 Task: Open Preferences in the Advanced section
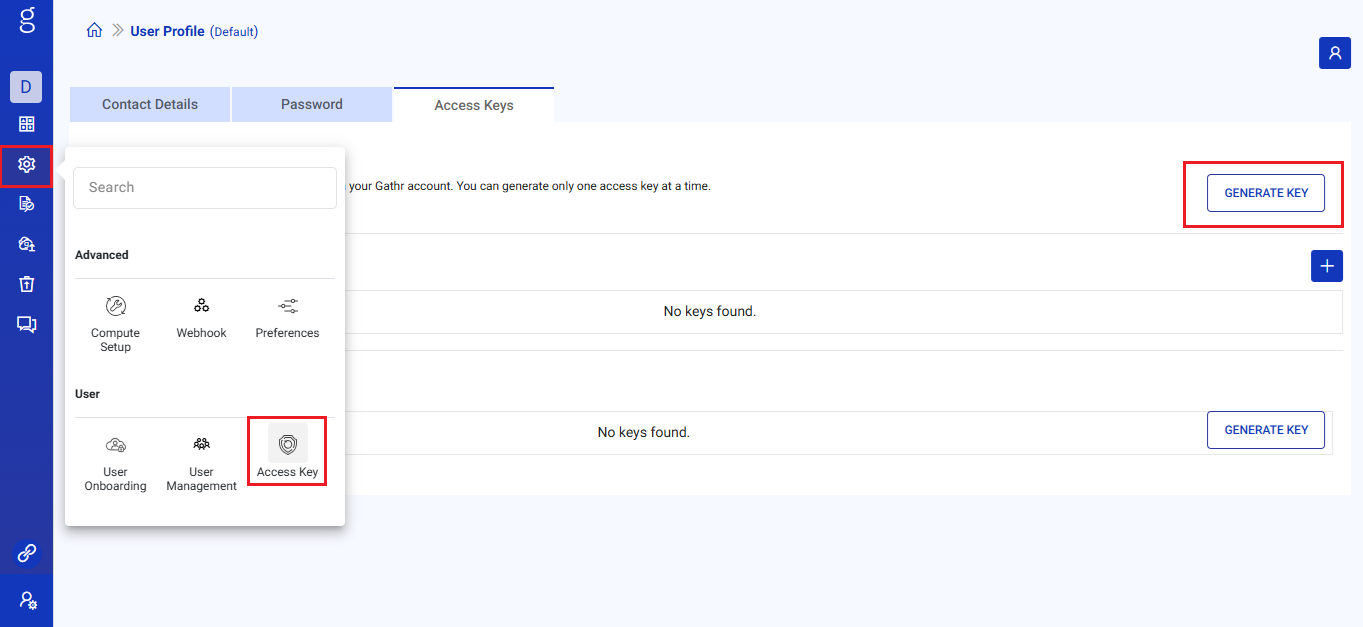click(x=287, y=318)
